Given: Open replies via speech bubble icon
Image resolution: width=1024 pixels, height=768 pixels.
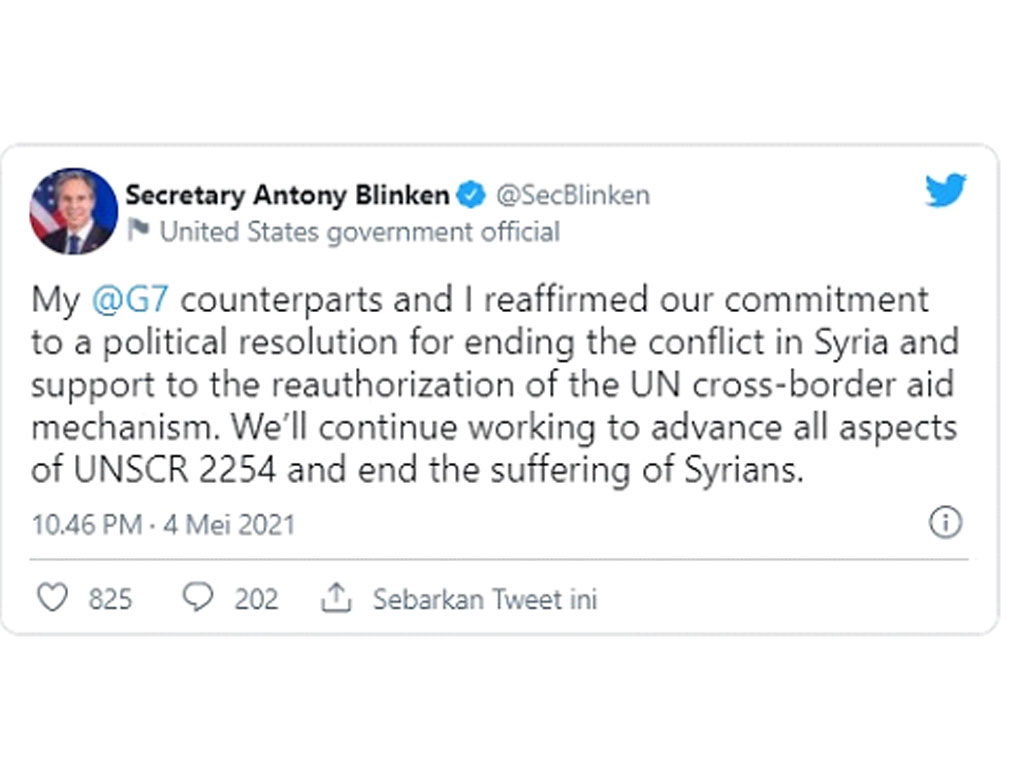Looking at the screenshot, I should (x=197, y=597).
